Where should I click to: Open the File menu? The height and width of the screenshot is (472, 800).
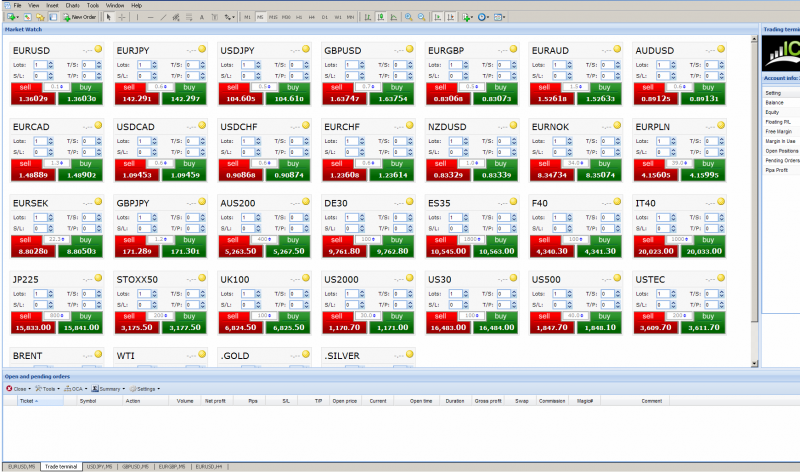click(x=17, y=5)
